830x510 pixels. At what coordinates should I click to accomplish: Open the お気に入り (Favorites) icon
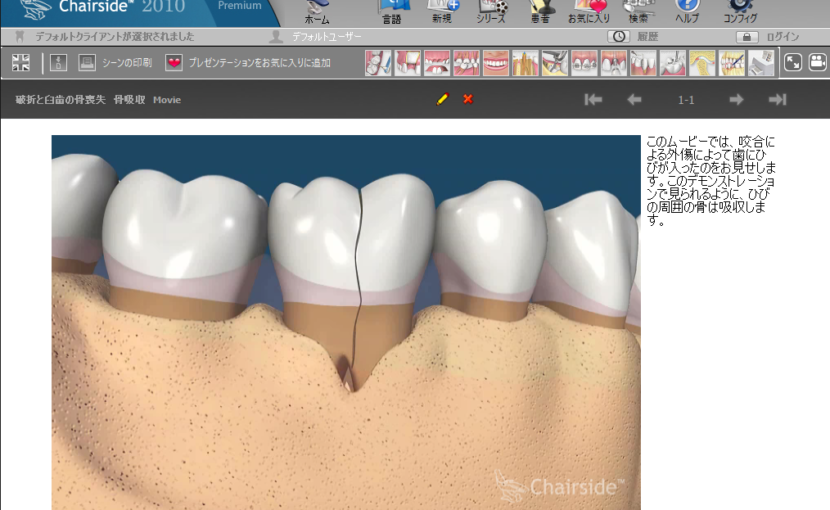[x=591, y=11]
